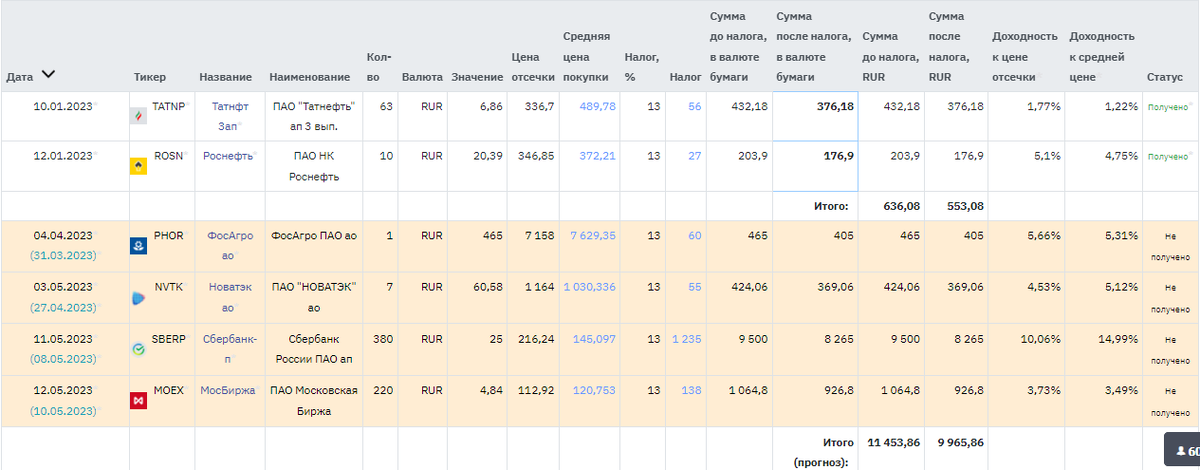Click average purchase price 1 030,336

pyautogui.click(x=590, y=287)
